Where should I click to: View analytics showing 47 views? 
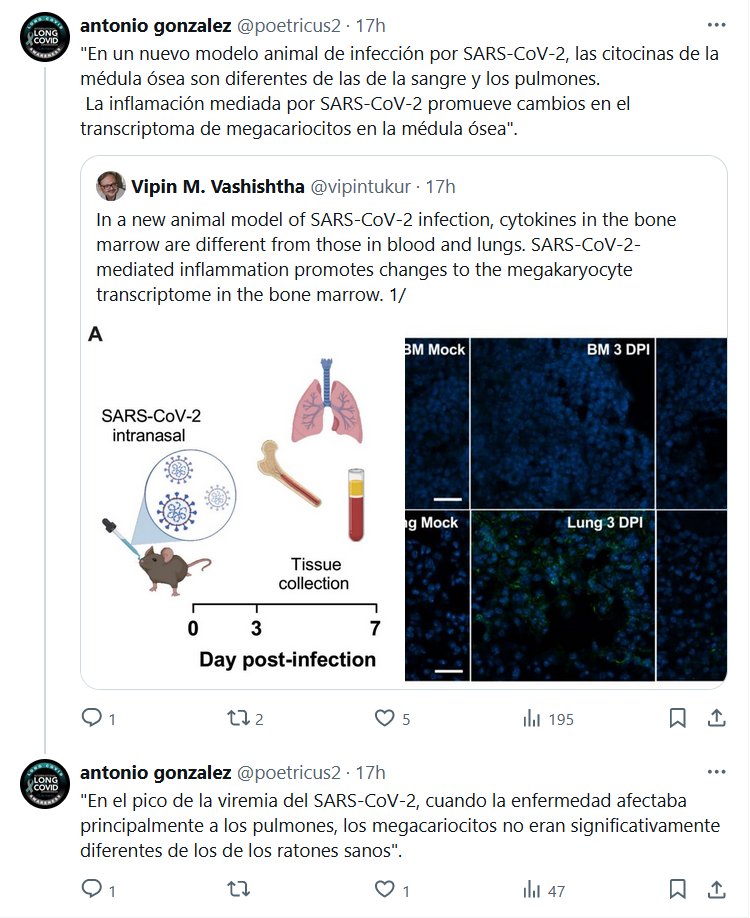532,889
